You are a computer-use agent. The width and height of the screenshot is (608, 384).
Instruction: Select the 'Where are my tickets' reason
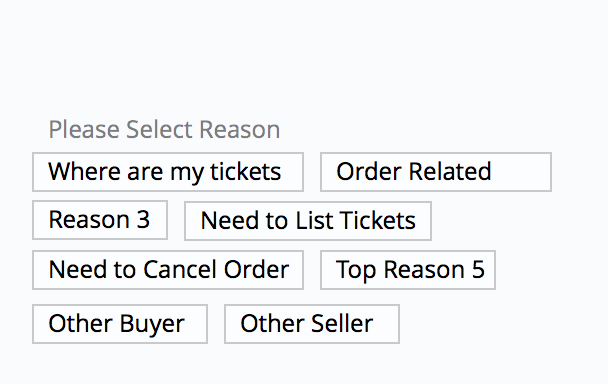pos(168,172)
